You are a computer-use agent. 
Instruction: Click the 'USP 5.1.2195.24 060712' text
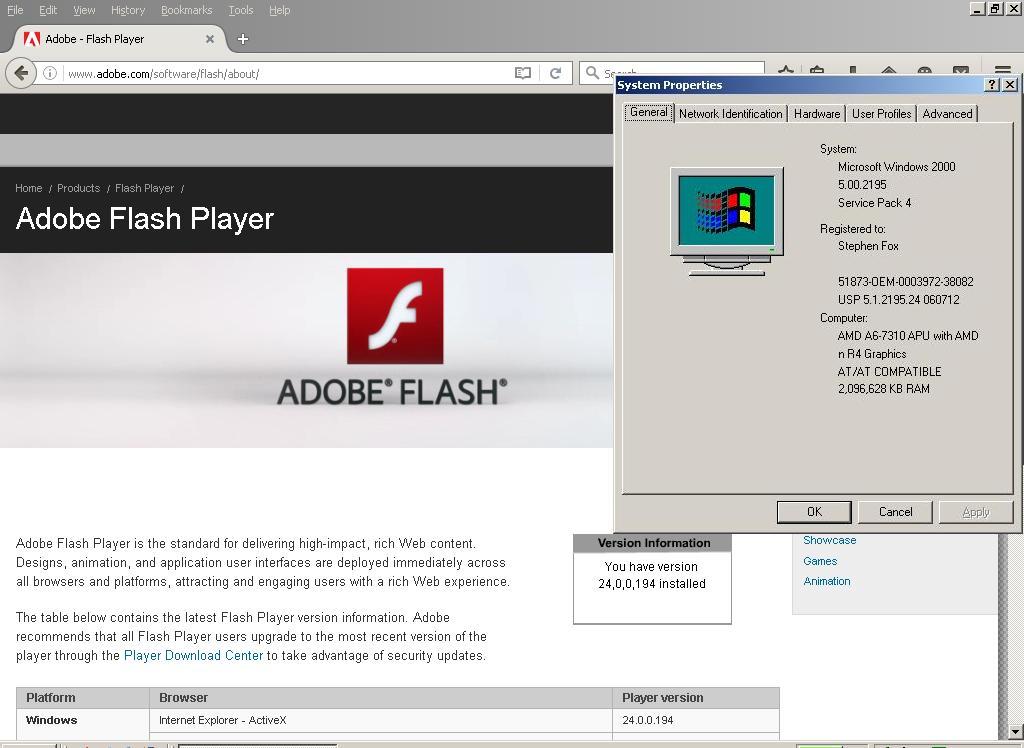point(899,300)
